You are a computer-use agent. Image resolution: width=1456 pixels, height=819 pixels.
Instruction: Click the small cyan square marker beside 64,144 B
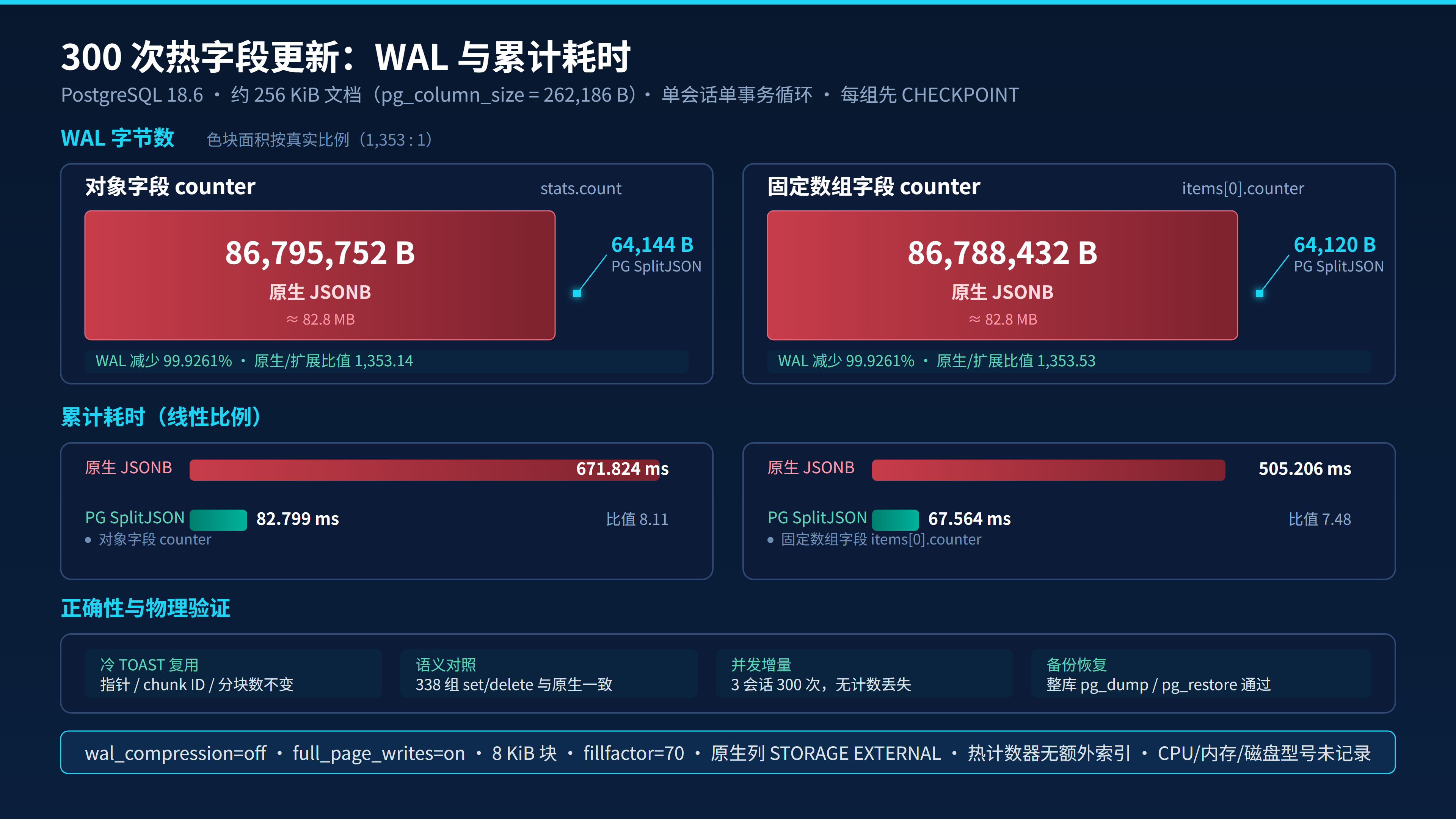click(x=576, y=293)
